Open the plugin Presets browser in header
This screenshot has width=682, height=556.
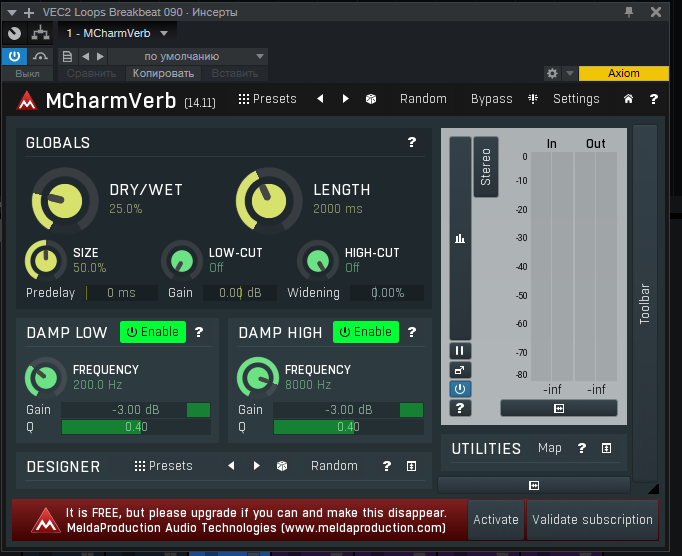point(267,99)
